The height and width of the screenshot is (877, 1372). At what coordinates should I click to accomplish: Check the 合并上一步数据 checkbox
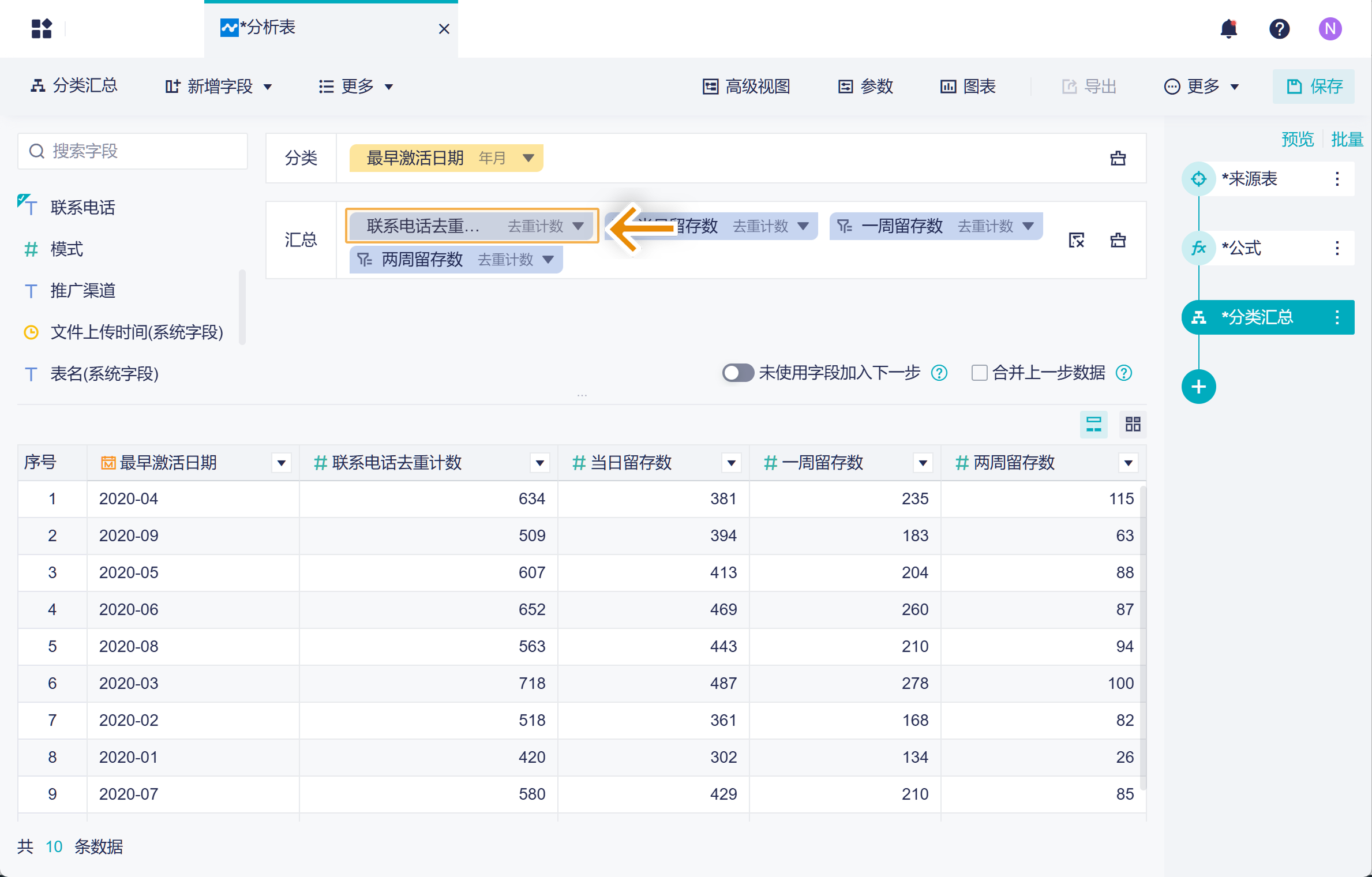tap(979, 373)
